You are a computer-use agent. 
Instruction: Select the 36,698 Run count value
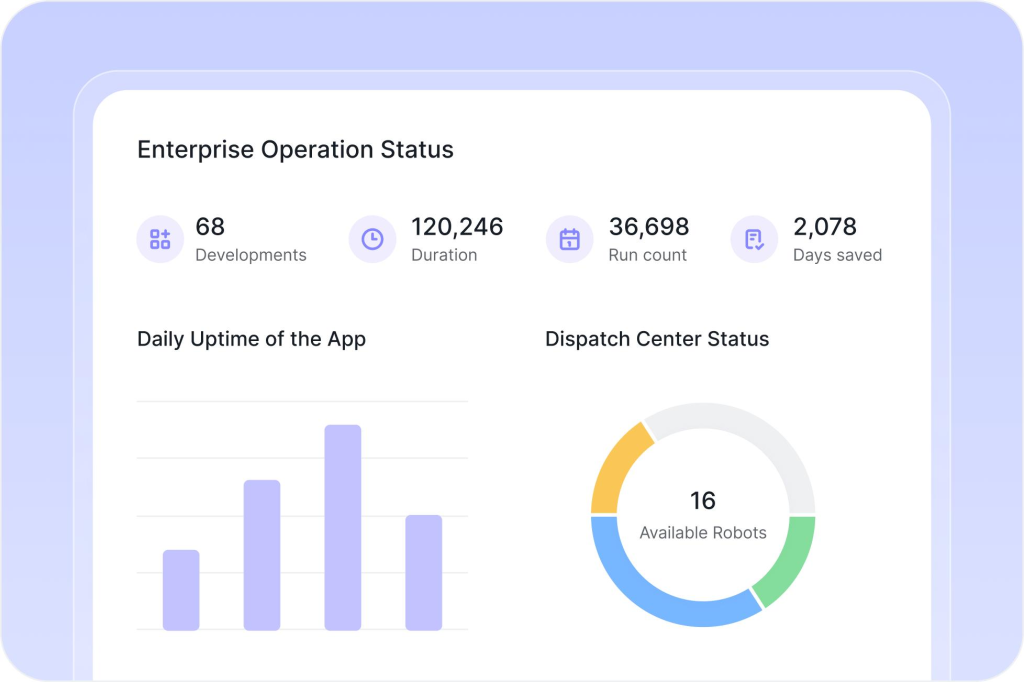(x=648, y=227)
